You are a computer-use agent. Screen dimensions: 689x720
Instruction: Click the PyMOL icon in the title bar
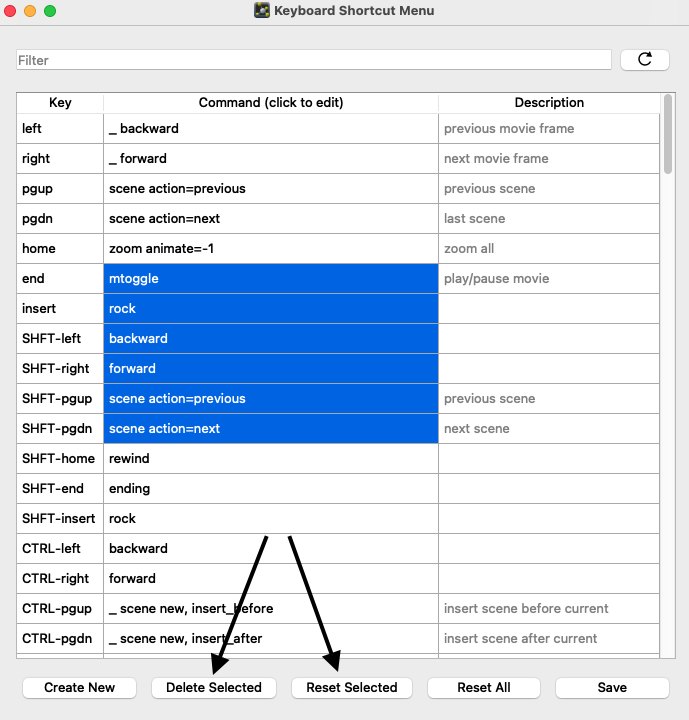coord(262,11)
